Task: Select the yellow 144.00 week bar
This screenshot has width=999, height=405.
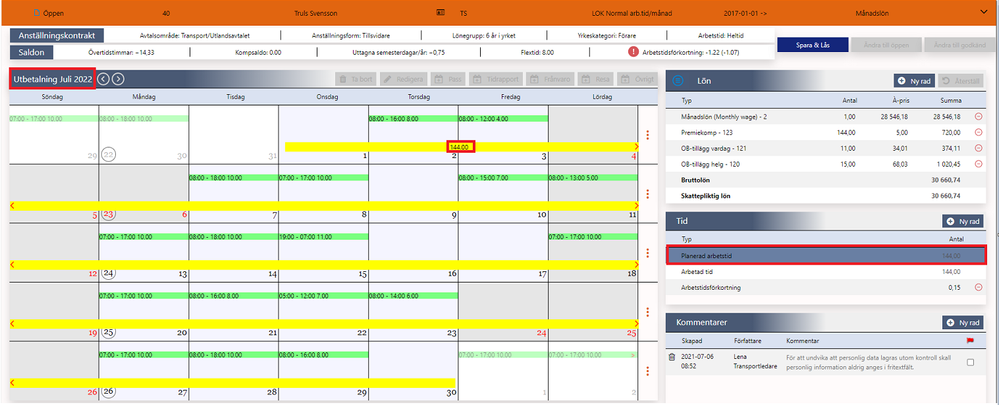Action: 461,147
